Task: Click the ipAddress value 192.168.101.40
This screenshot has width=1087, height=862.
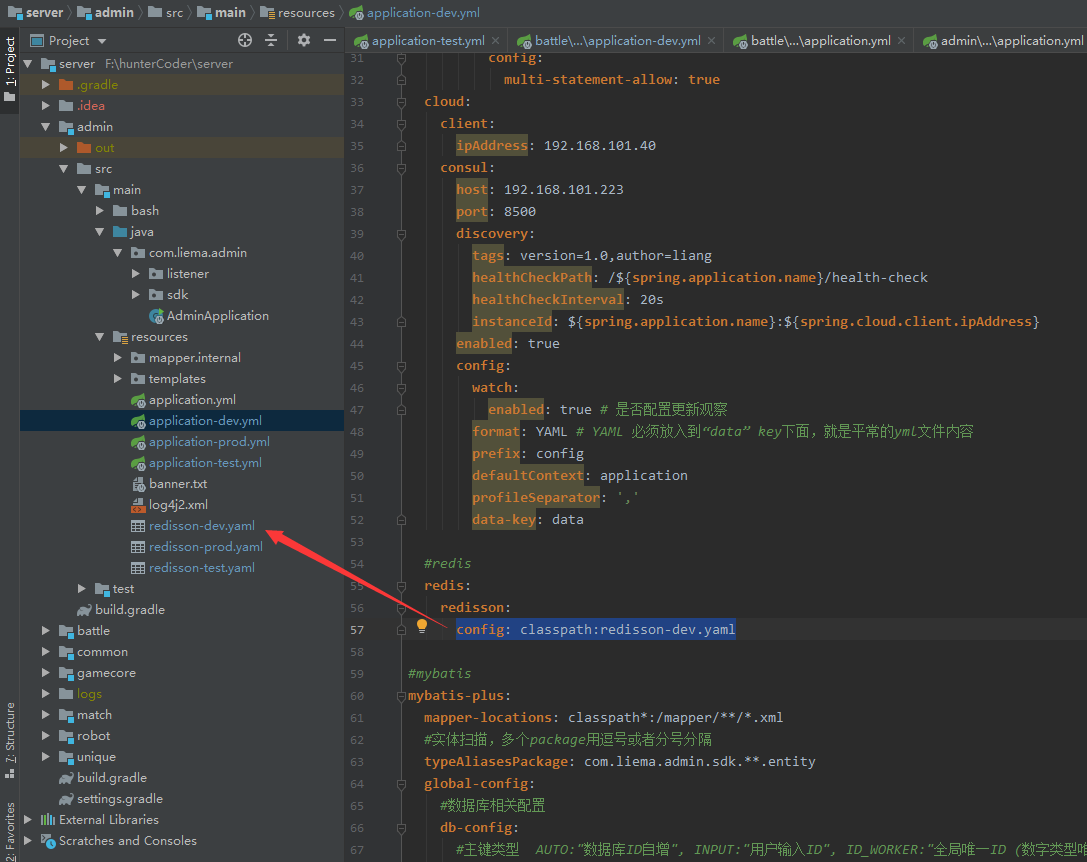Action: click(600, 146)
